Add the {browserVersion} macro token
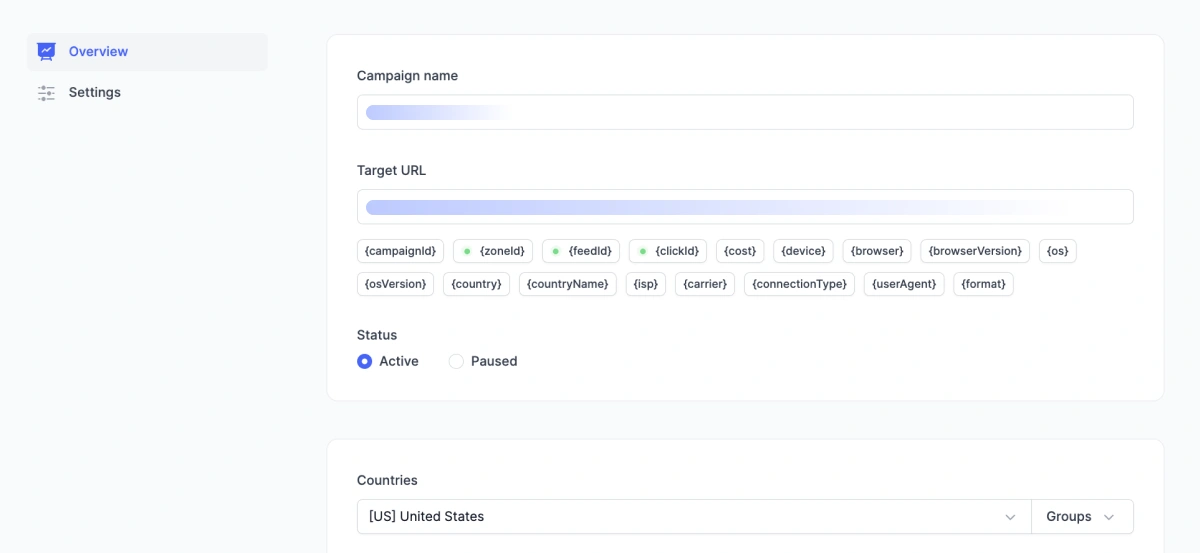The width and height of the screenshot is (1200, 553). coord(975,251)
